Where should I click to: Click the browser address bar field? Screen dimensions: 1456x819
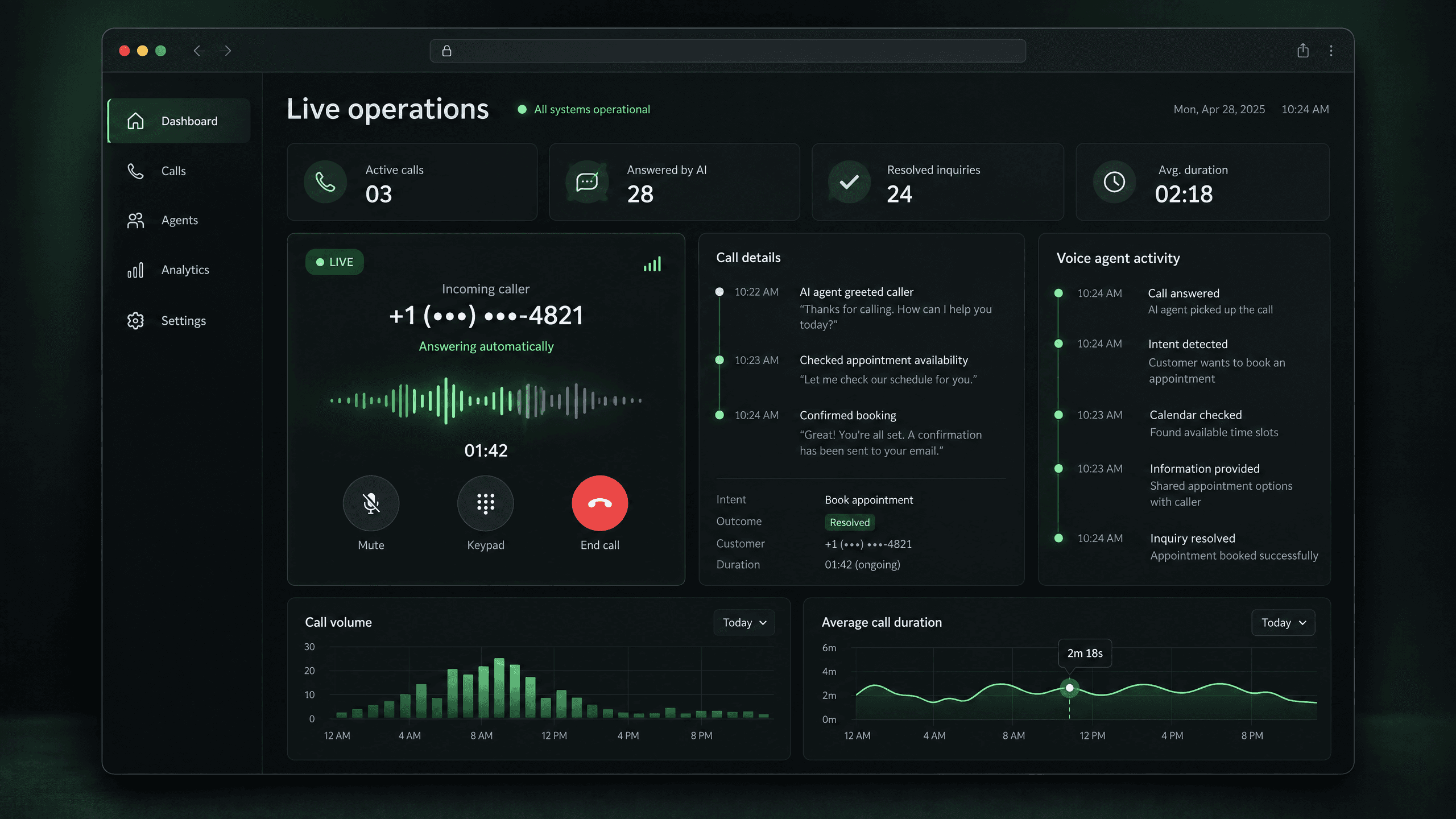728,51
